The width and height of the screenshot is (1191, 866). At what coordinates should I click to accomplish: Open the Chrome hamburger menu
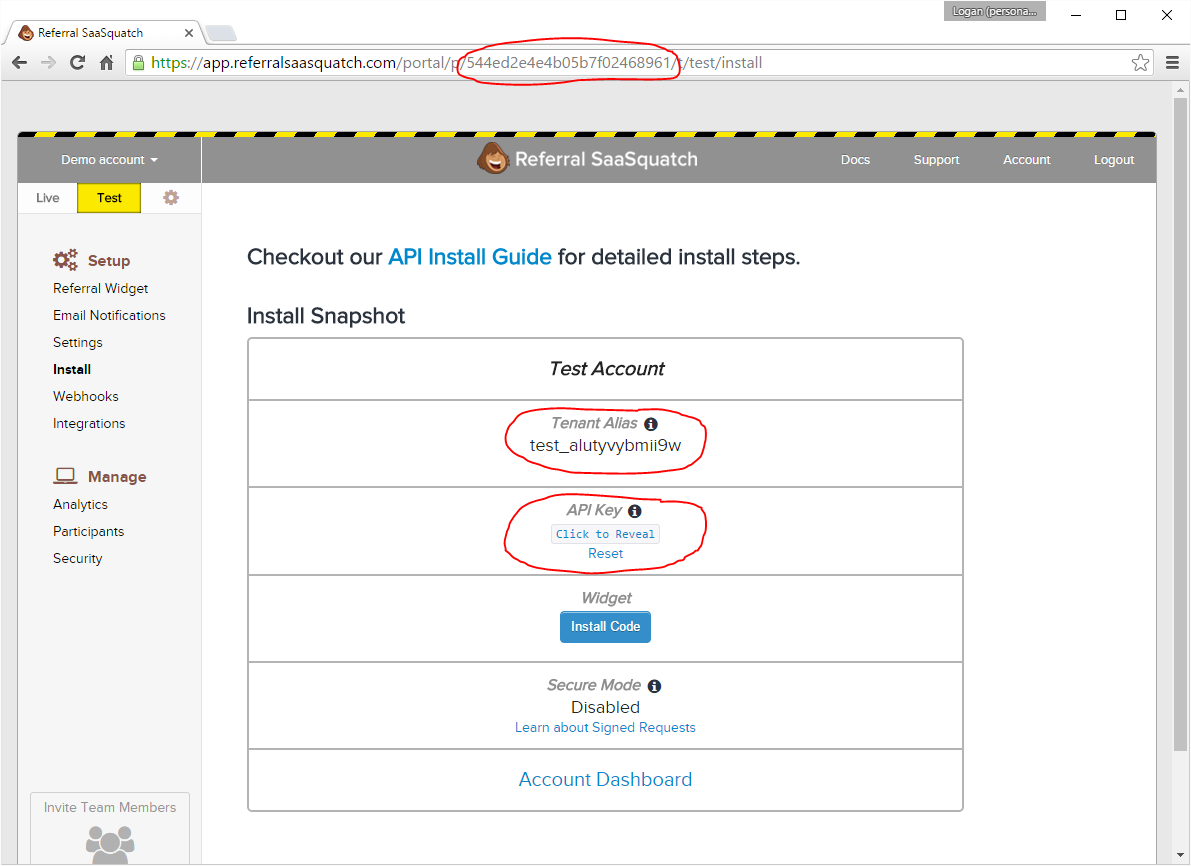coord(1172,63)
